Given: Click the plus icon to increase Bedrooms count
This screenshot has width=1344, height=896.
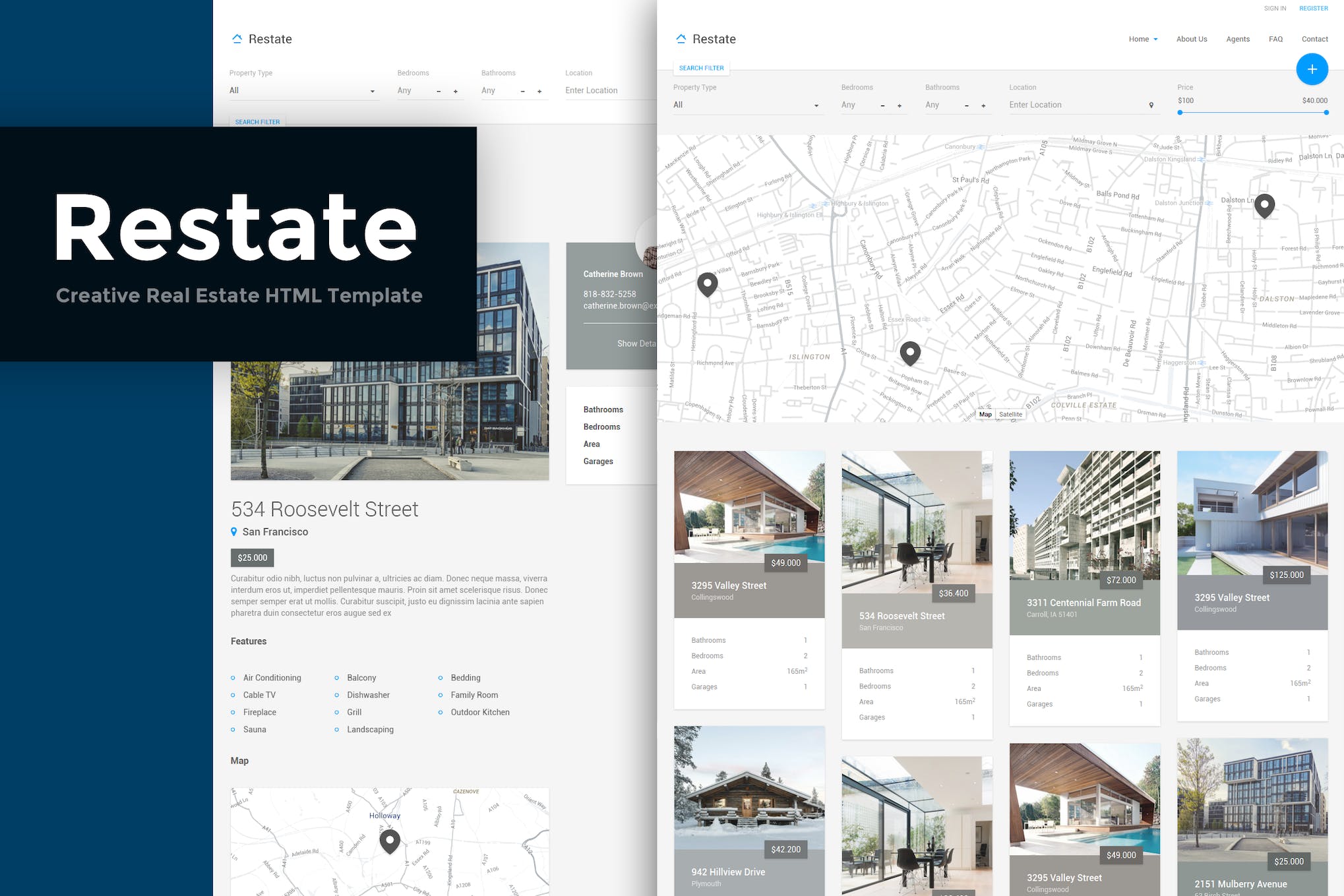Looking at the screenshot, I should [900, 105].
